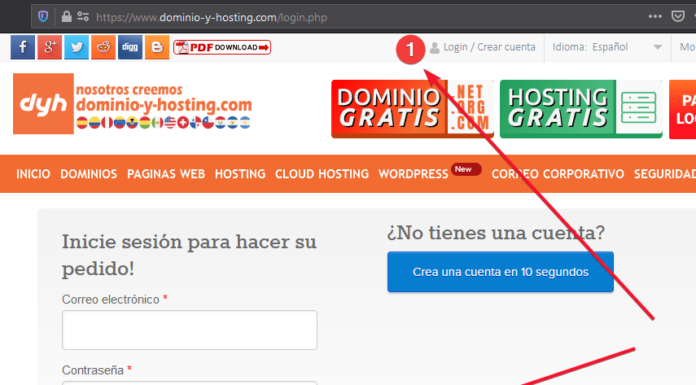Click the row of country flags
The image size is (696, 385).
163,122
